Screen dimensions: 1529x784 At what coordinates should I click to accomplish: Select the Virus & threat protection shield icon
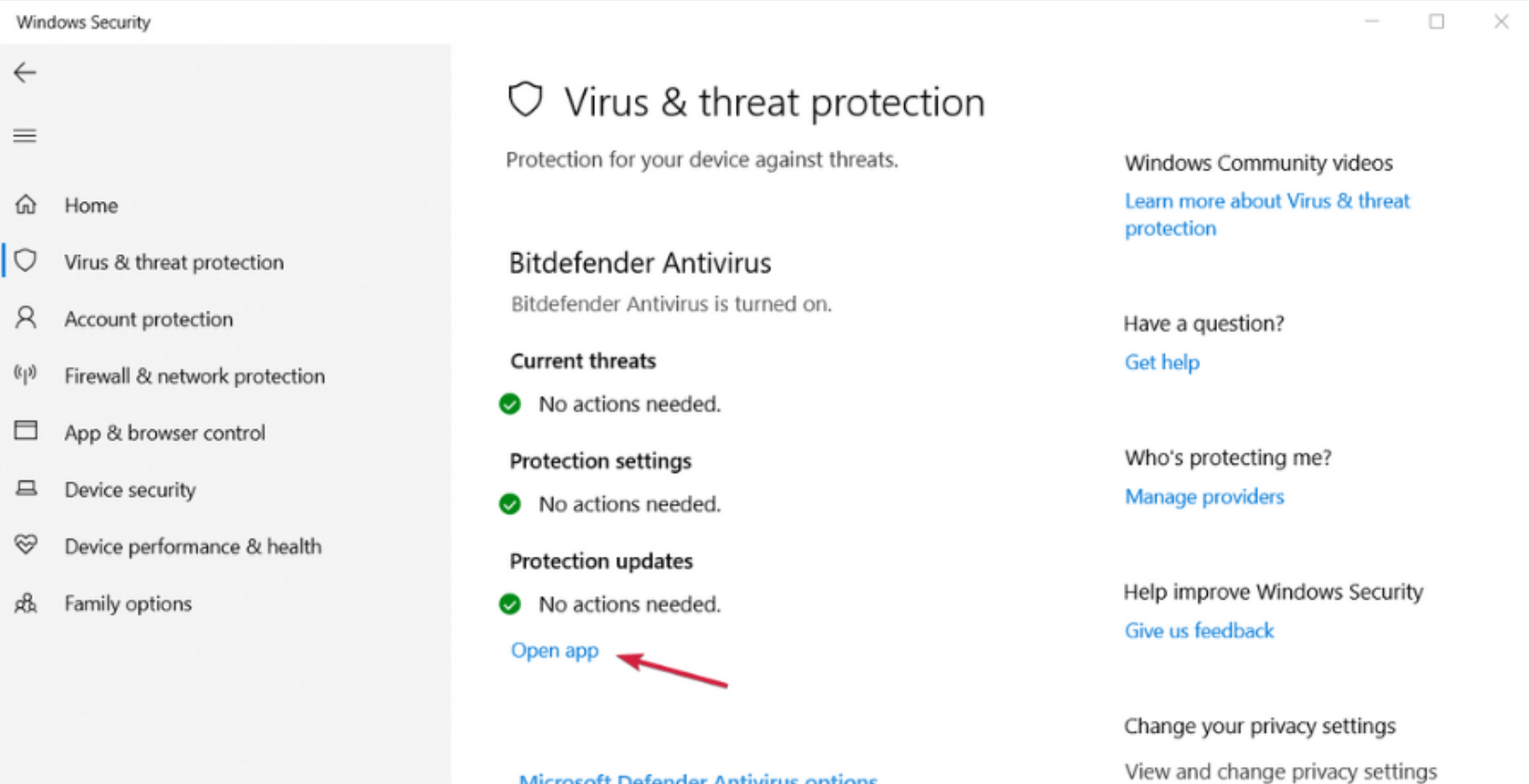point(26,262)
